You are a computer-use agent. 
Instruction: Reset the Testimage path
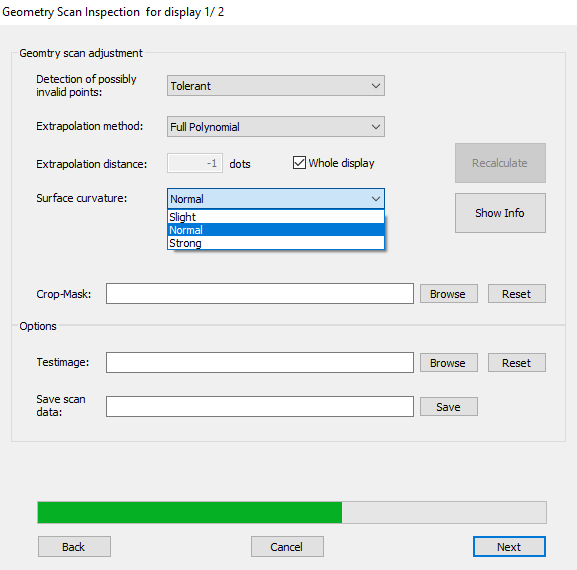[x=517, y=363]
